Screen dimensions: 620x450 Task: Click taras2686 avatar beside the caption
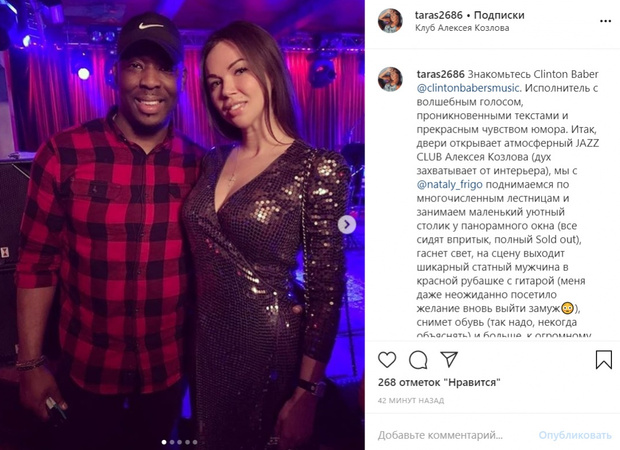tap(390, 79)
